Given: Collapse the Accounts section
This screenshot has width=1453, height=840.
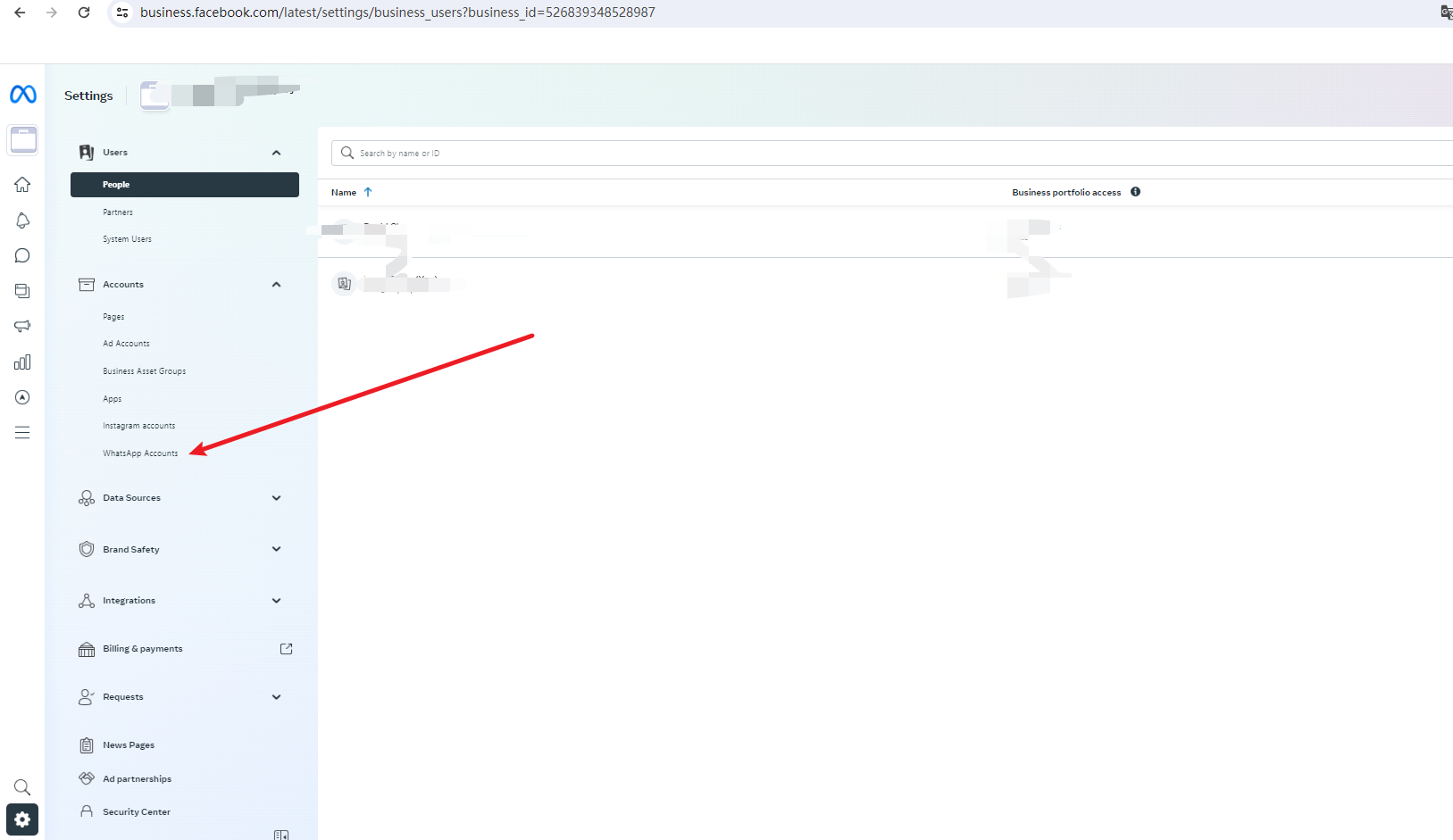Looking at the screenshot, I should pyautogui.click(x=276, y=285).
